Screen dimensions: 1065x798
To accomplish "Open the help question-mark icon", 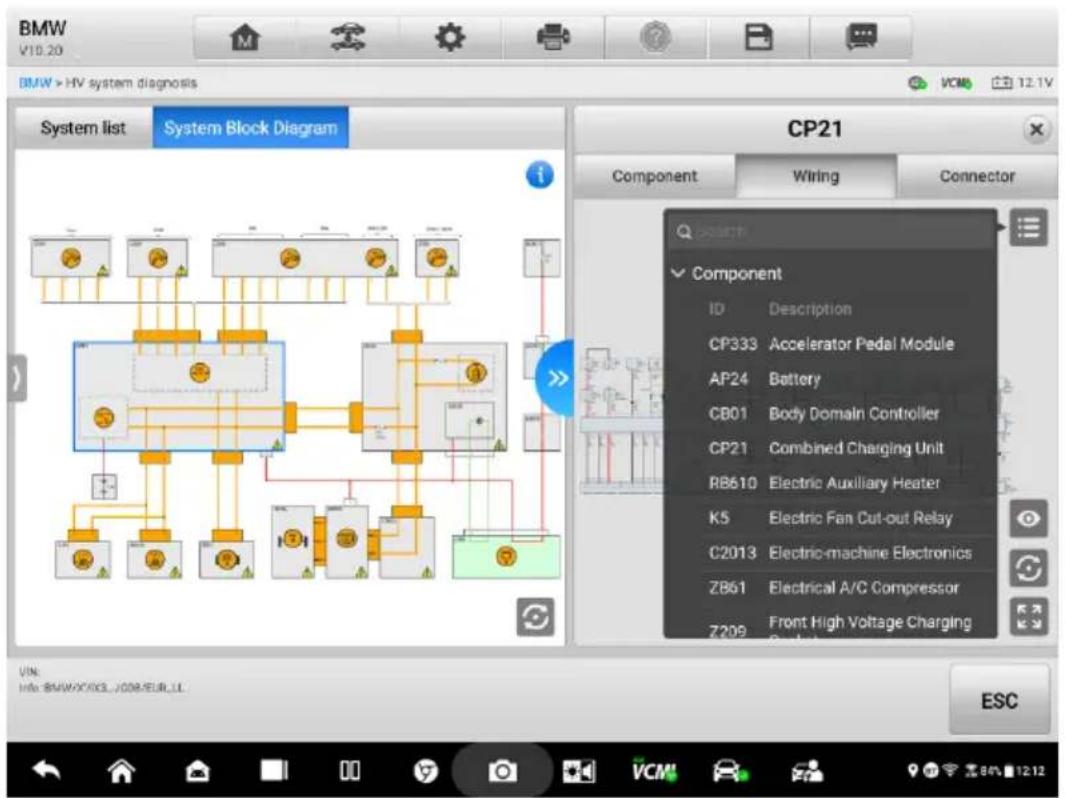I will tap(655, 37).
